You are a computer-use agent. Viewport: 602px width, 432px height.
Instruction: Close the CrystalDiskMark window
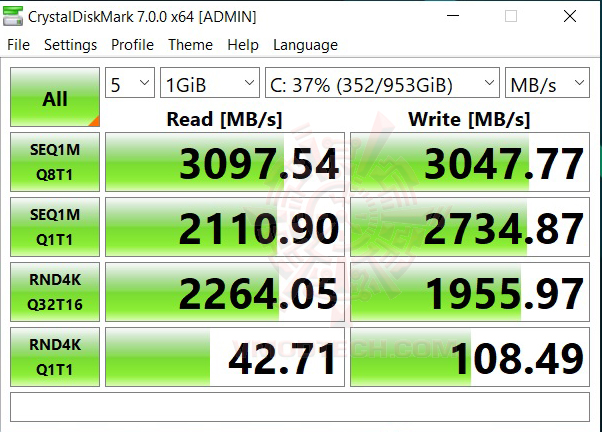click(x=570, y=16)
